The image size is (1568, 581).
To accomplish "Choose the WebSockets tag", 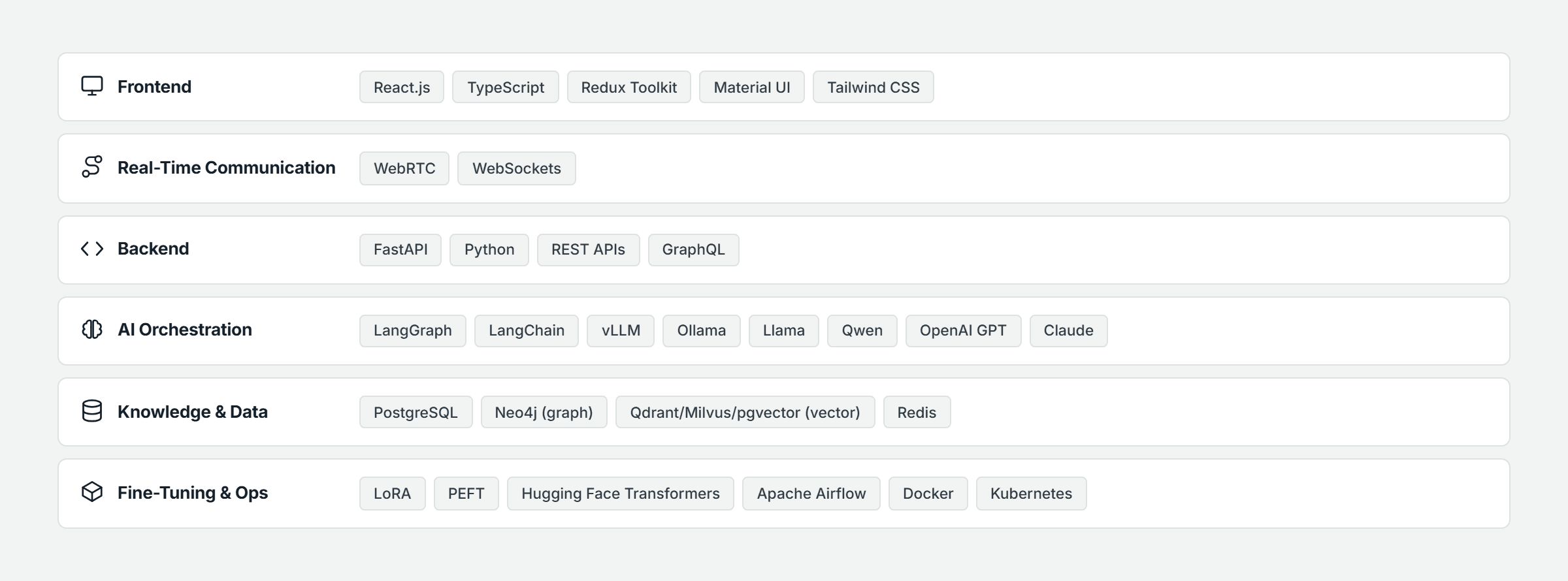I will point(517,168).
